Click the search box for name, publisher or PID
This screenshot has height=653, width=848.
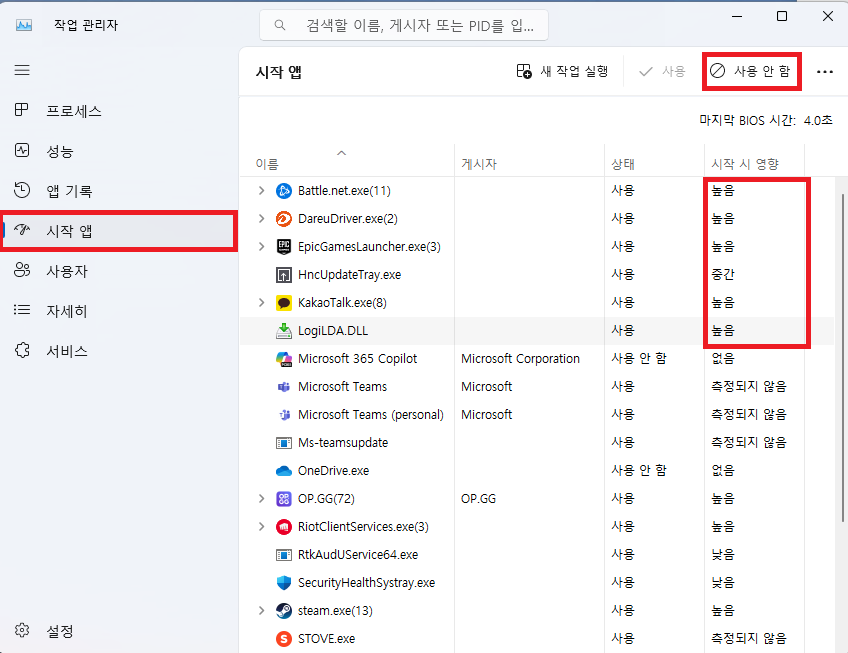[x=404, y=25]
